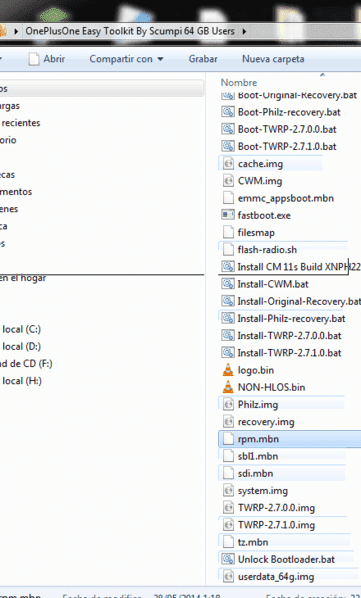This screenshot has width=361, height=598.
Task: Select the 'mentos' library item
Action: (x=16, y=191)
